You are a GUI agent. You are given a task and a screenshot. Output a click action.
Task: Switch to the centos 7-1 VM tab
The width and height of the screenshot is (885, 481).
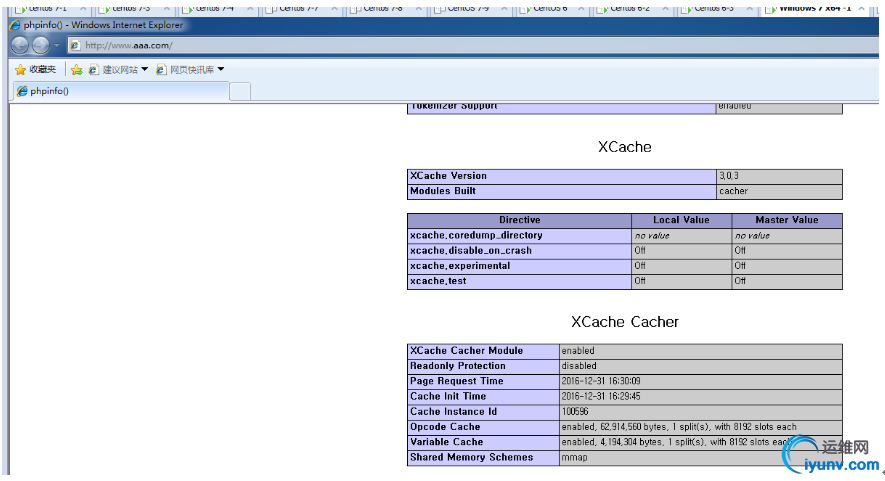point(48,8)
